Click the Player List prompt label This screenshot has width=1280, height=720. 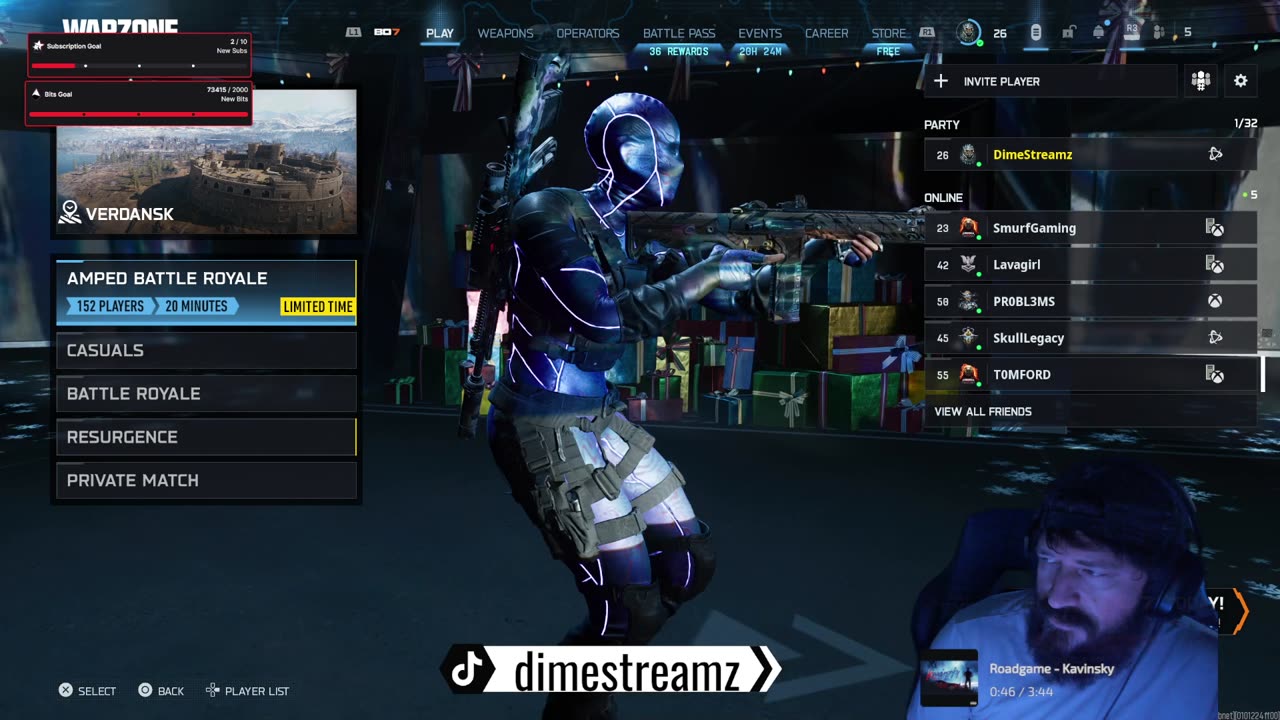257,691
